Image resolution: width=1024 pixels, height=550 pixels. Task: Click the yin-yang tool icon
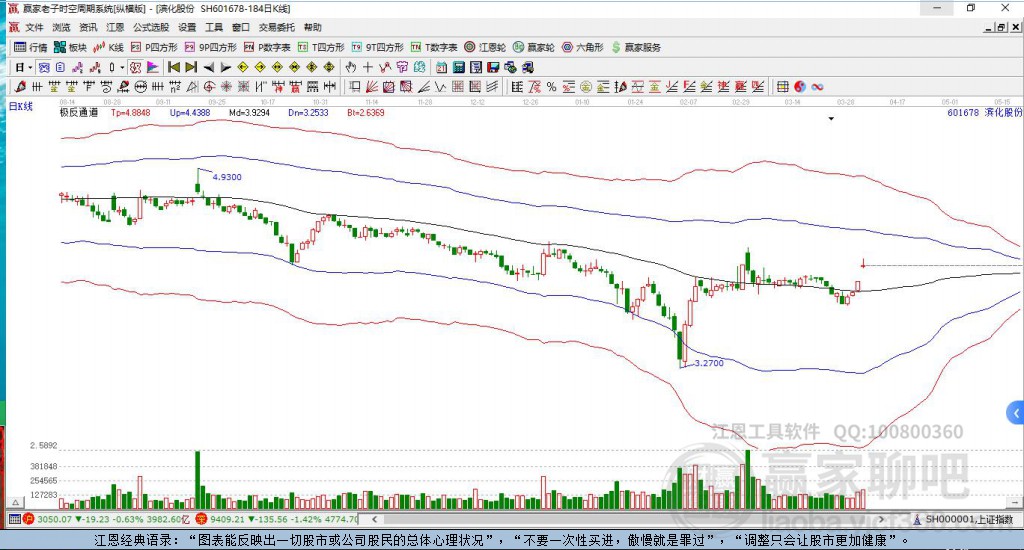pos(800,87)
